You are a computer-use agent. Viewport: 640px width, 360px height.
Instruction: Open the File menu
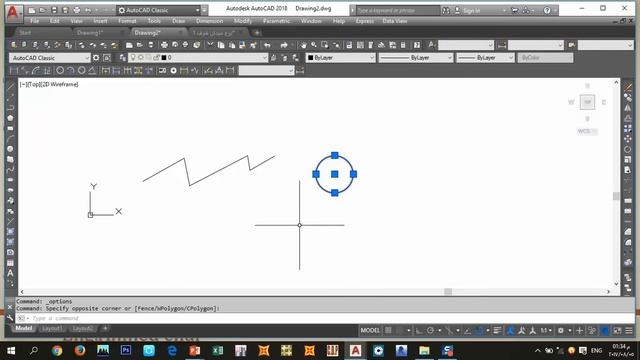click(x=35, y=21)
